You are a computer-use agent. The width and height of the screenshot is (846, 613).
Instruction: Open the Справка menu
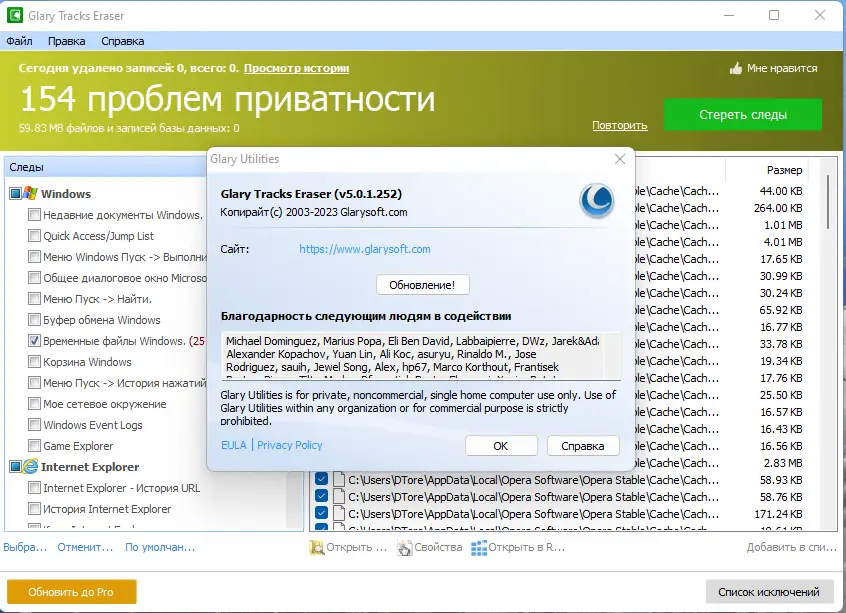coord(122,41)
